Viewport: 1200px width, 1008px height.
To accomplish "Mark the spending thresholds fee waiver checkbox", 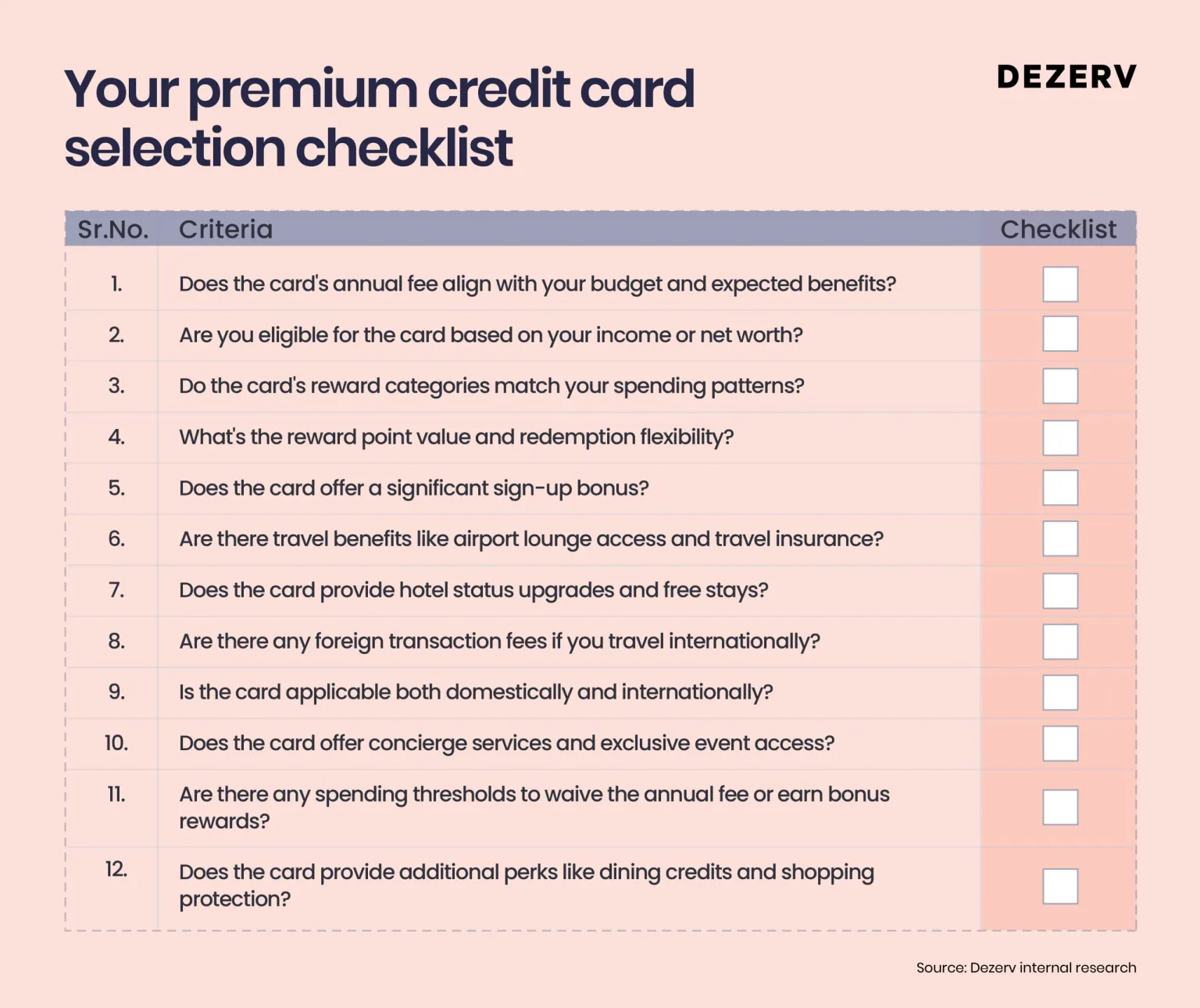I will (x=1060, y=807).
